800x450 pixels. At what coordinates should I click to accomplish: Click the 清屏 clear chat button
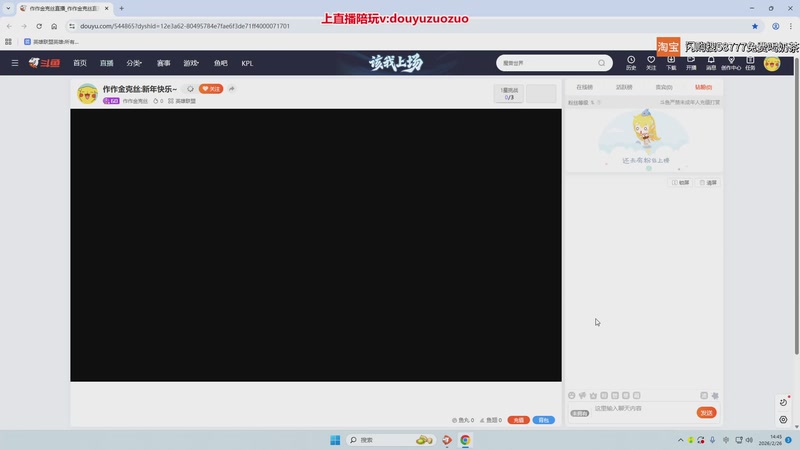pyautogui.click(x=708, y=183)
